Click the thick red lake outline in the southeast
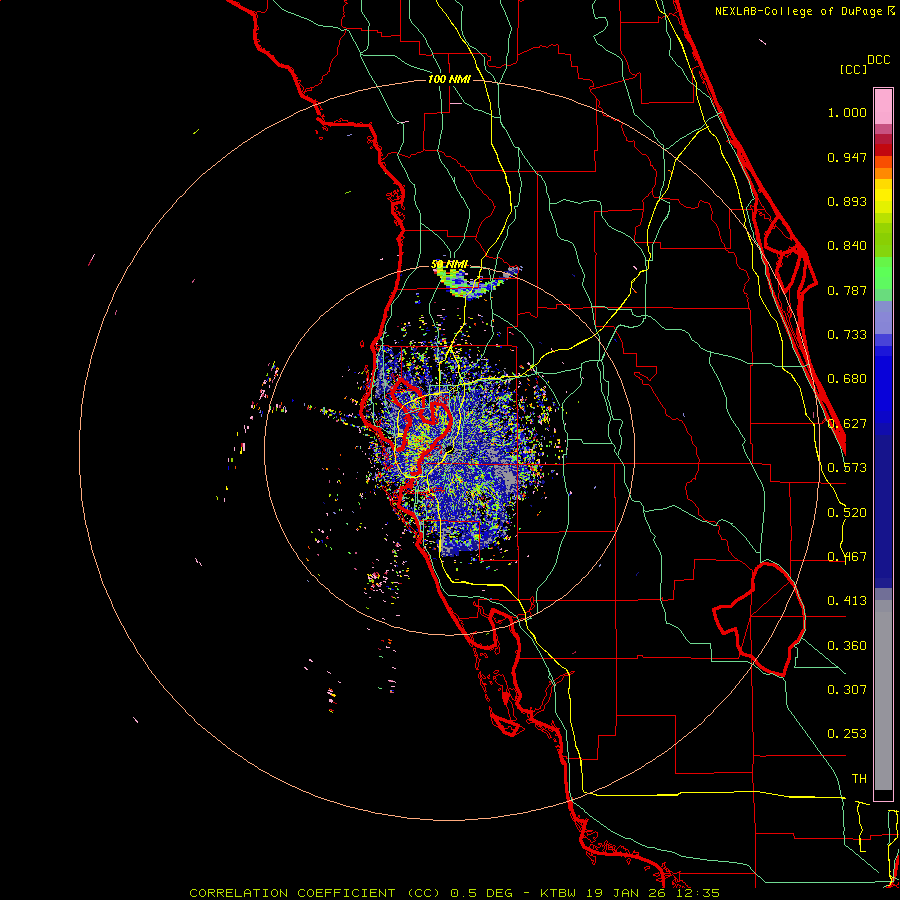Viewport: 900px width, 900px height. pos(759,619)
